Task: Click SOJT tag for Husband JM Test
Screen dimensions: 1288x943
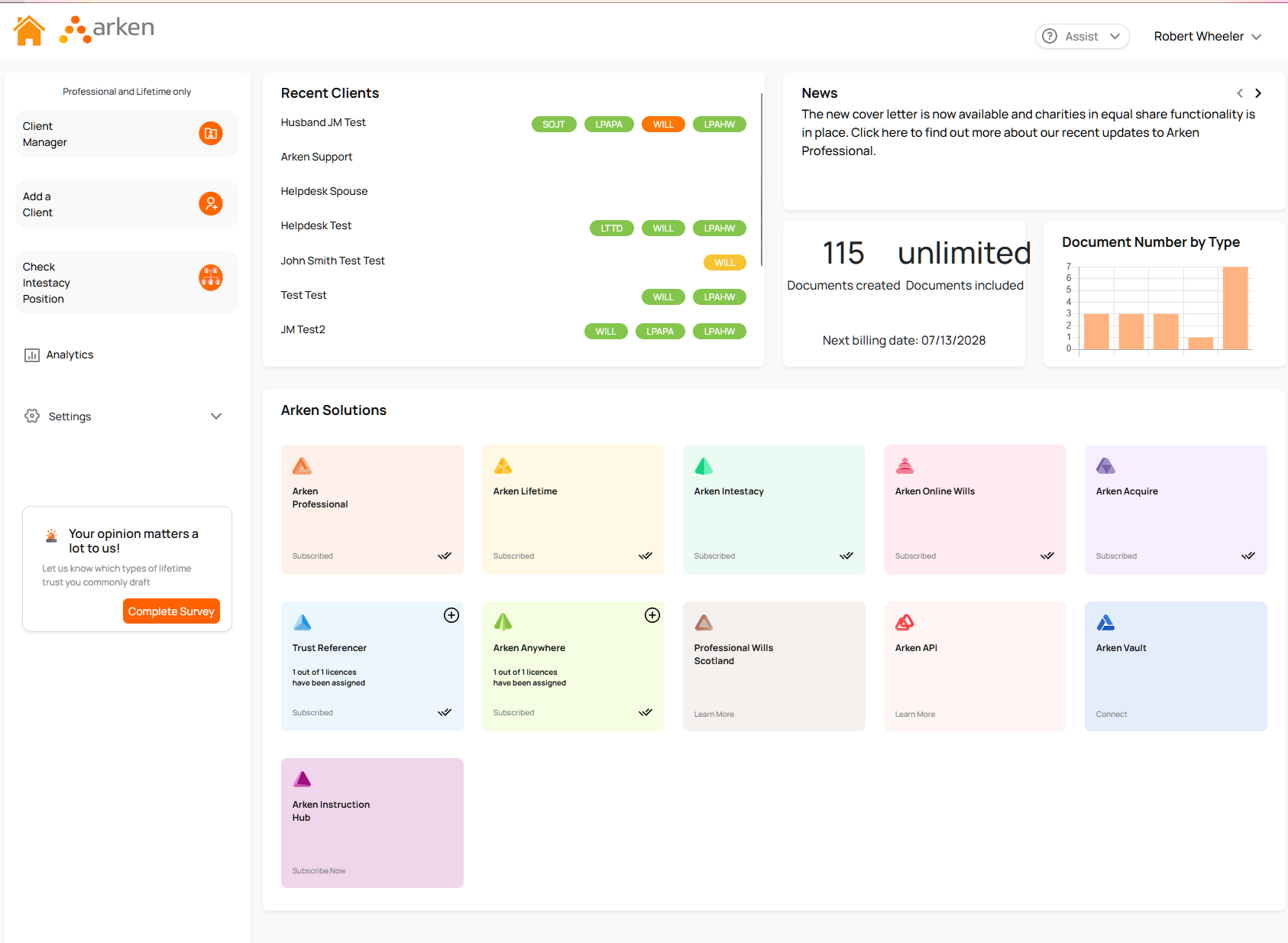Action: [x=554, y=125]
